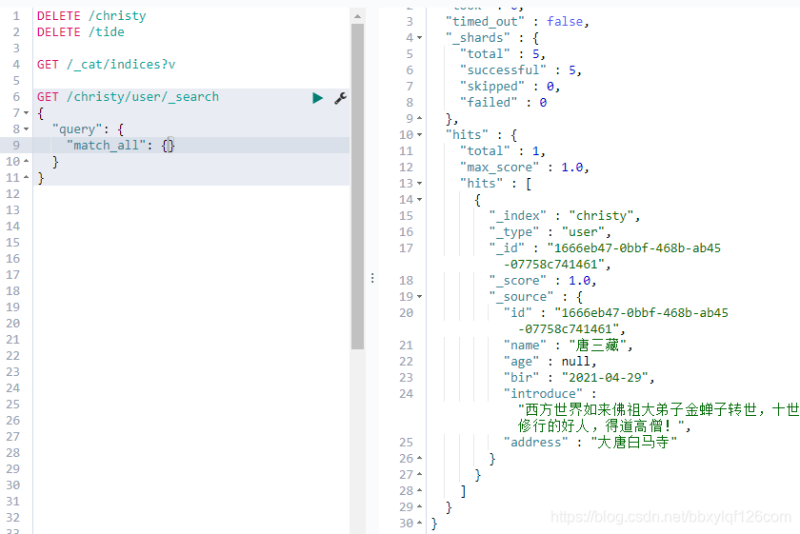Viewport: 800px width, 534px height.
Task: Click the "_score" : 1.0 response line
Action: (x=542, y=281)
